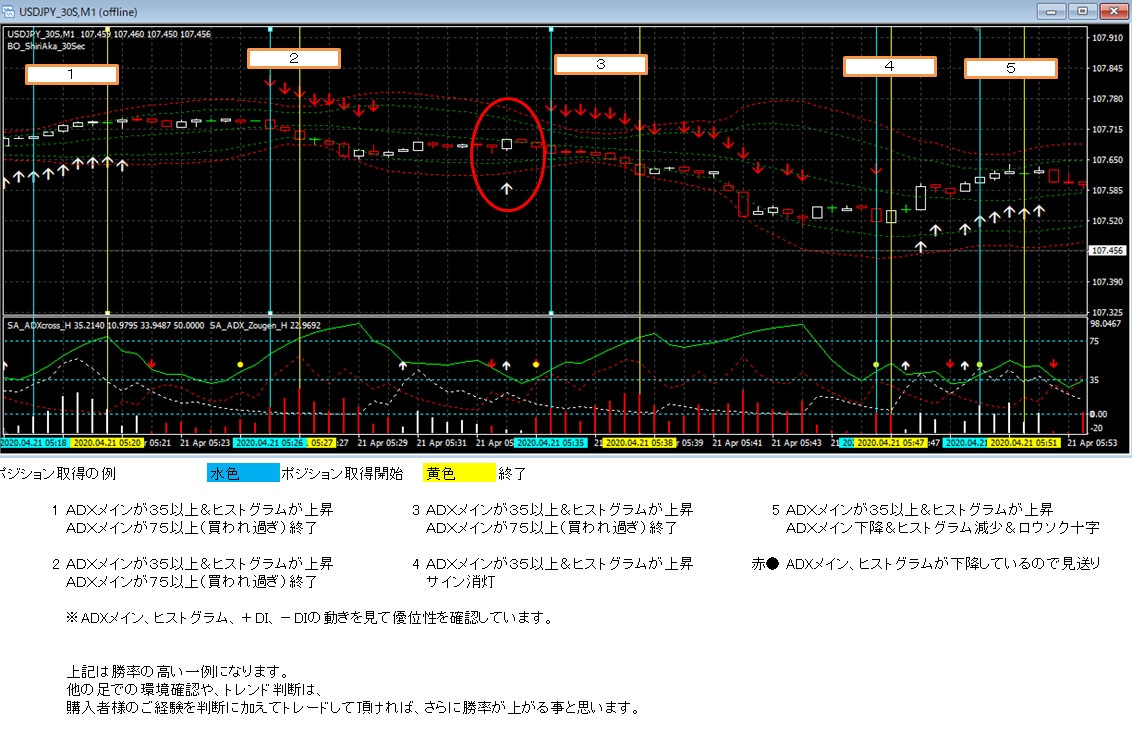Select the yellow time marker "2020.04.21 05:38"
The image size is (1141, 729).
click(640, 442)
